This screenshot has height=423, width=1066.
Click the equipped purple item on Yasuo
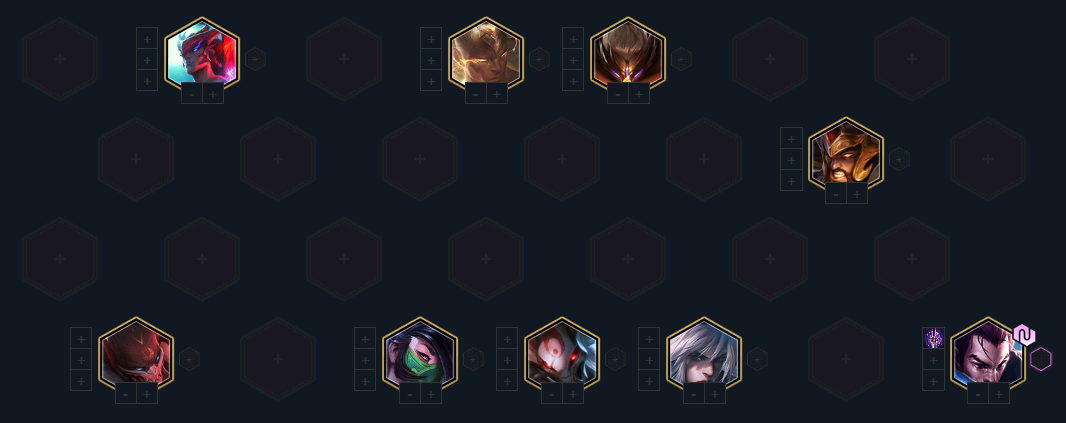933,338
